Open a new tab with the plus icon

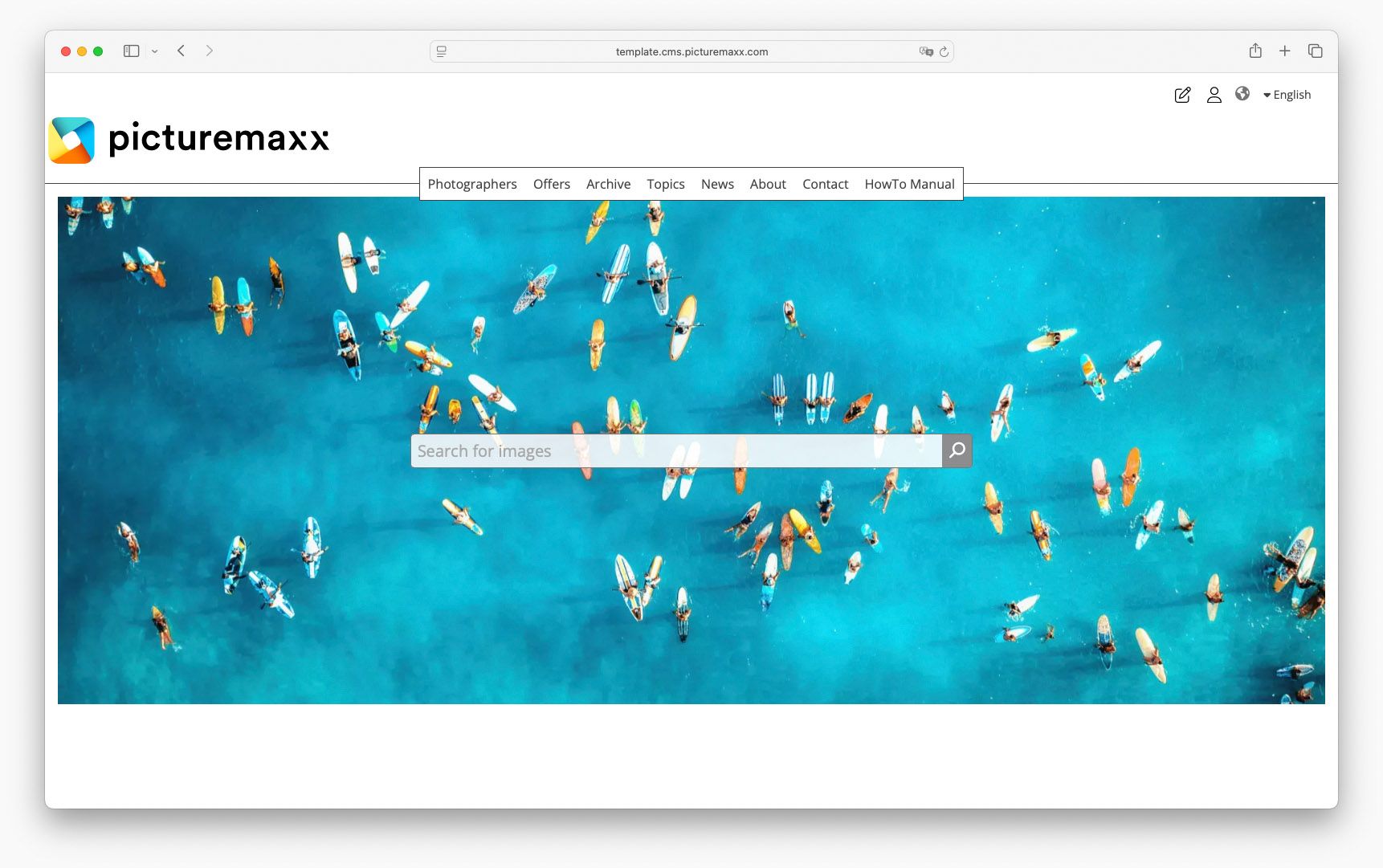click(1285, 51)
